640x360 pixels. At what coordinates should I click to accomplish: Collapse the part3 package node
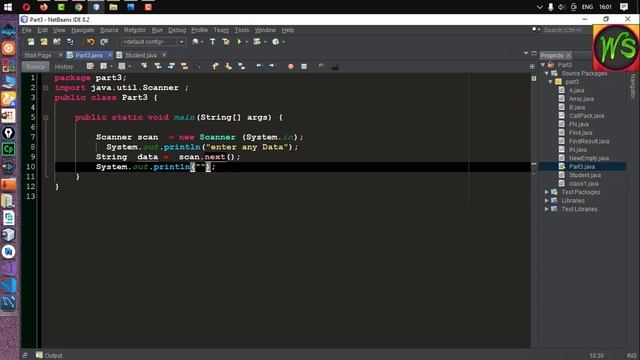coord(550,82)
